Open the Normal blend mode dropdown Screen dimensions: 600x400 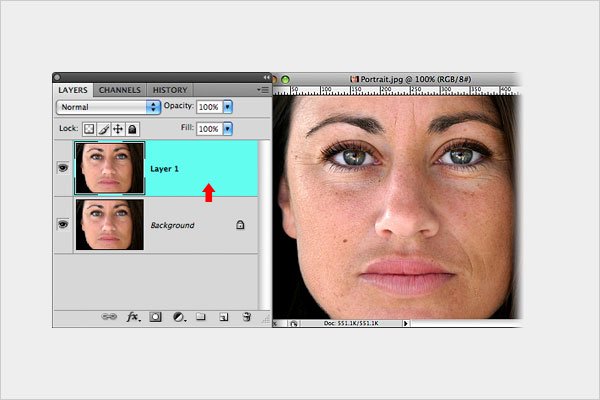point(108,107)
